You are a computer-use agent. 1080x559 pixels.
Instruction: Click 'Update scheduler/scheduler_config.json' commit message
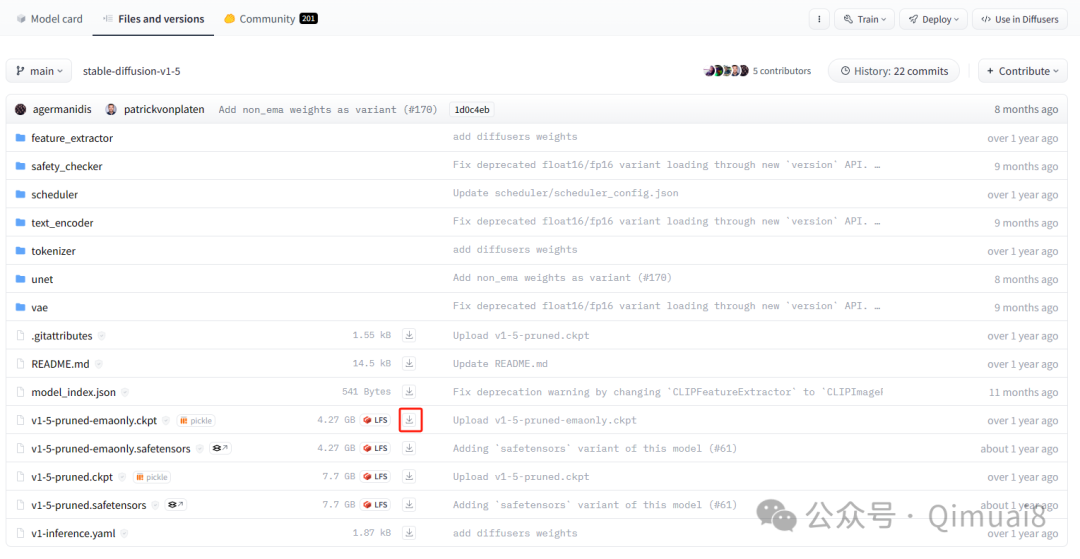point(565,193)
